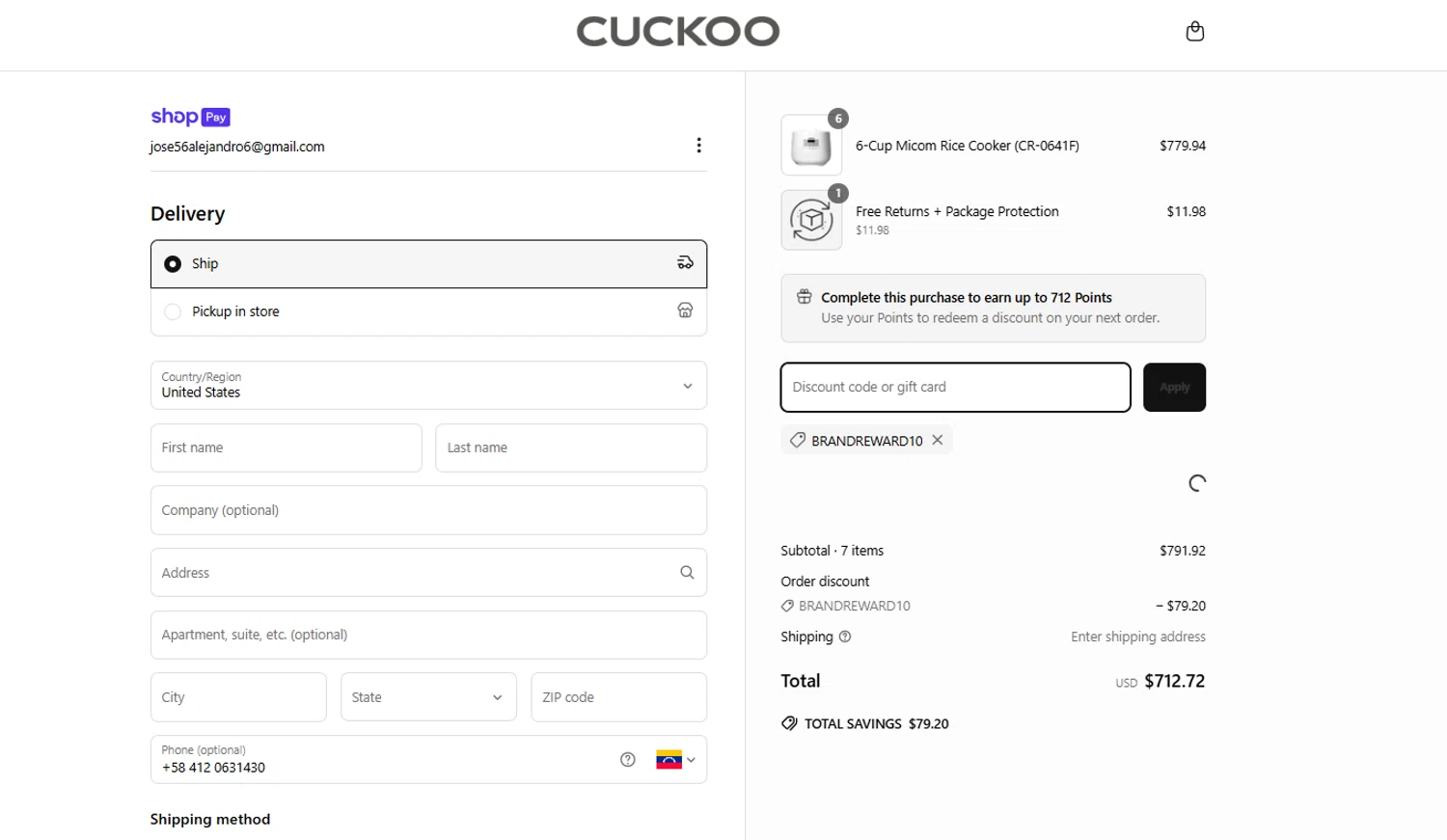
Task: Focus the Address field
Action: [x=428, y=573]
